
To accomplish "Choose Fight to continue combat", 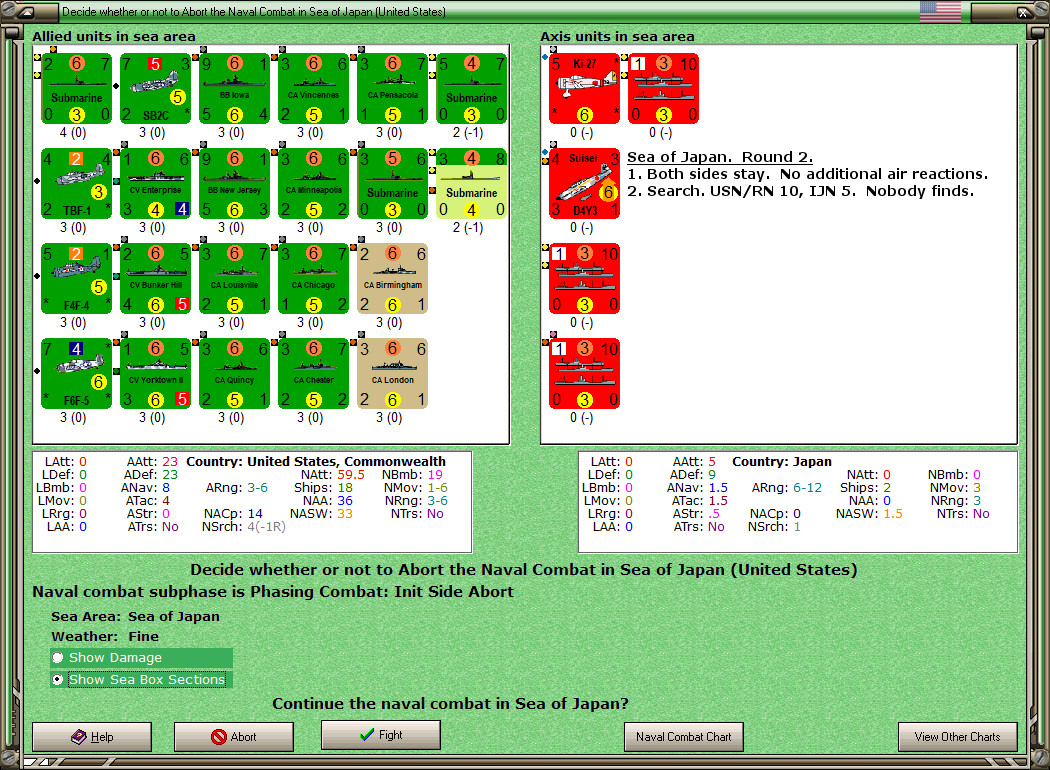I will pos(381,735).
